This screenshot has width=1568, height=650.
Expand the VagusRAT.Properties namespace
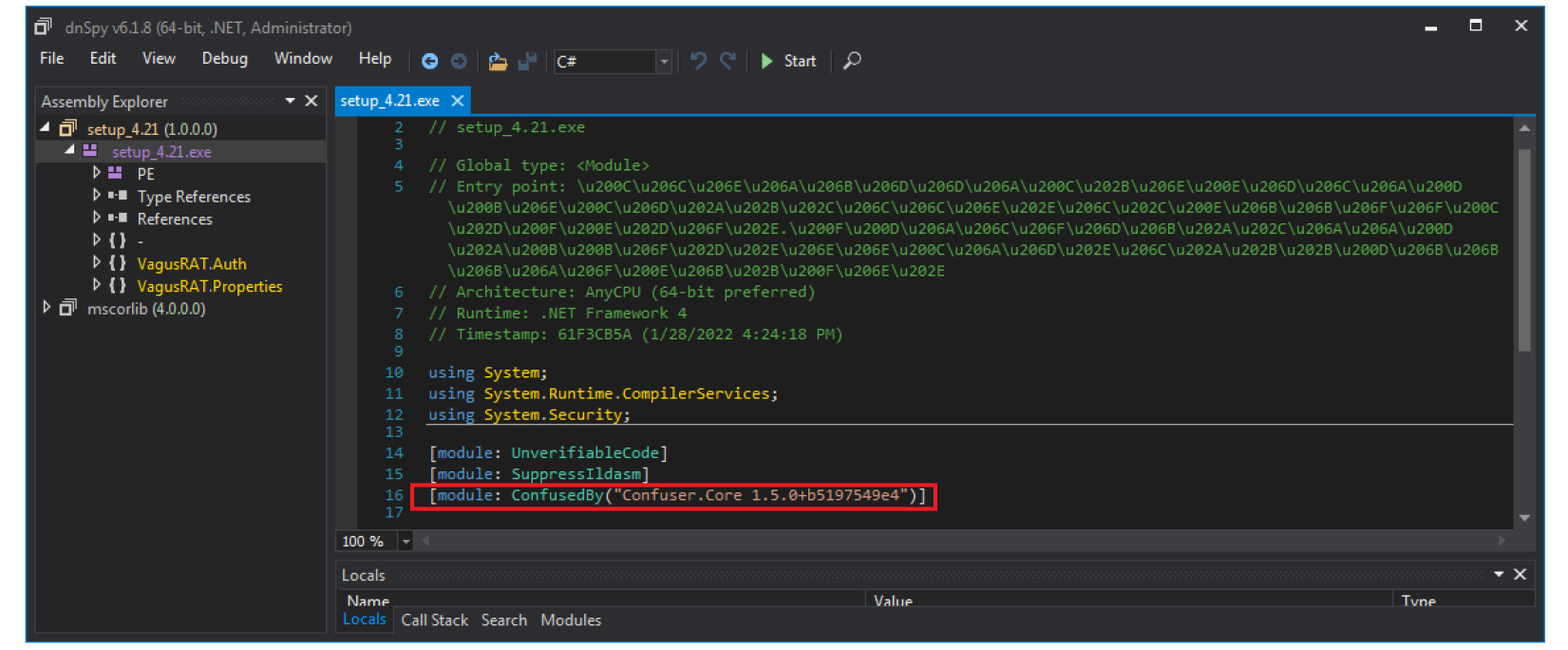(x=96, y=285)
